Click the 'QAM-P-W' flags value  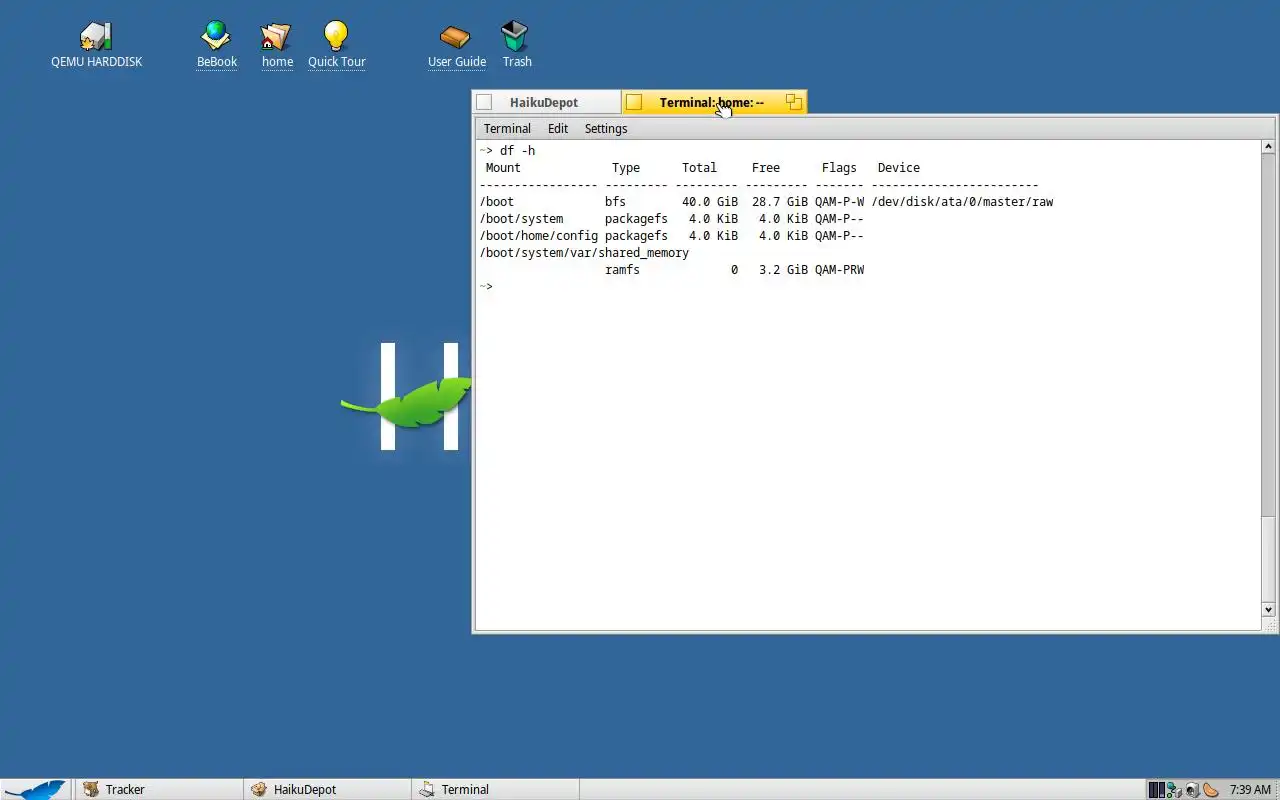point(839,202)
